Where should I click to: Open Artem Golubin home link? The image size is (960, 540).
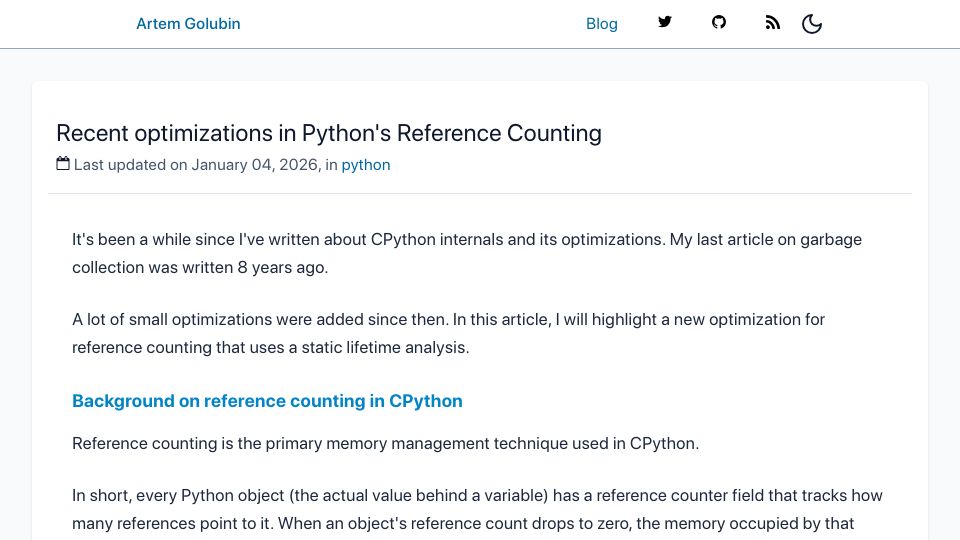(188, 24)
